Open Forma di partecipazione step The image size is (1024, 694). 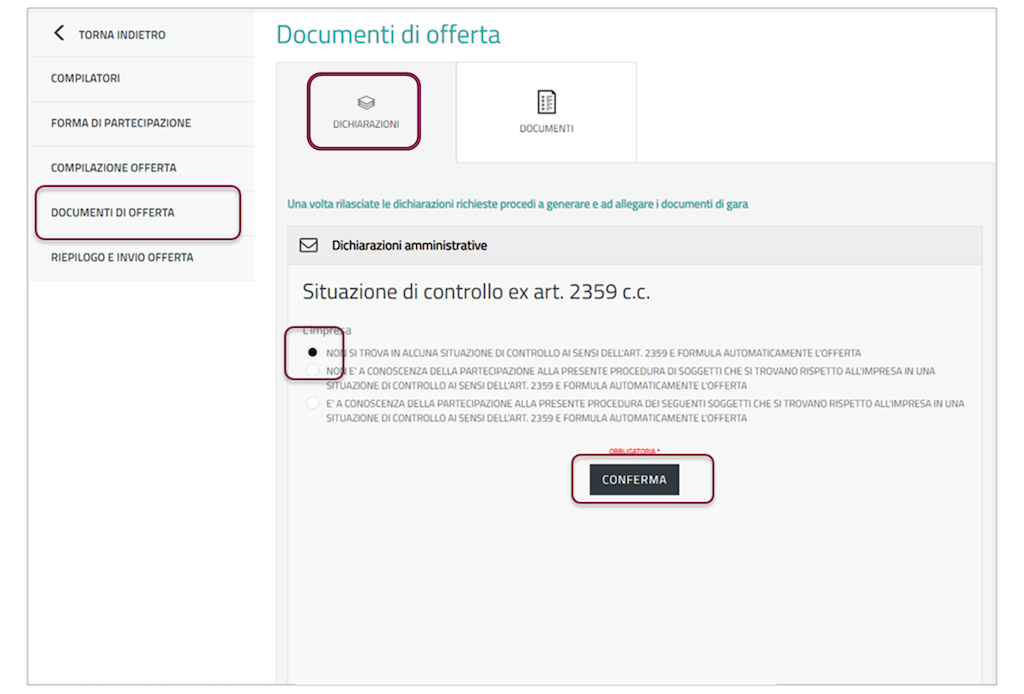pyautogui.click(x=121, y=123)
